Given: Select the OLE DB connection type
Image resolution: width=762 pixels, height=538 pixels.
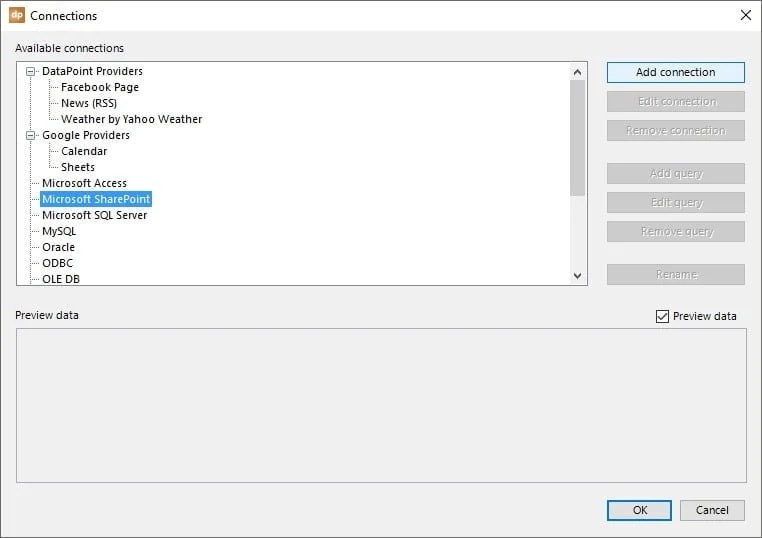Looking at the screenshot, I should (x=61, y=279).
